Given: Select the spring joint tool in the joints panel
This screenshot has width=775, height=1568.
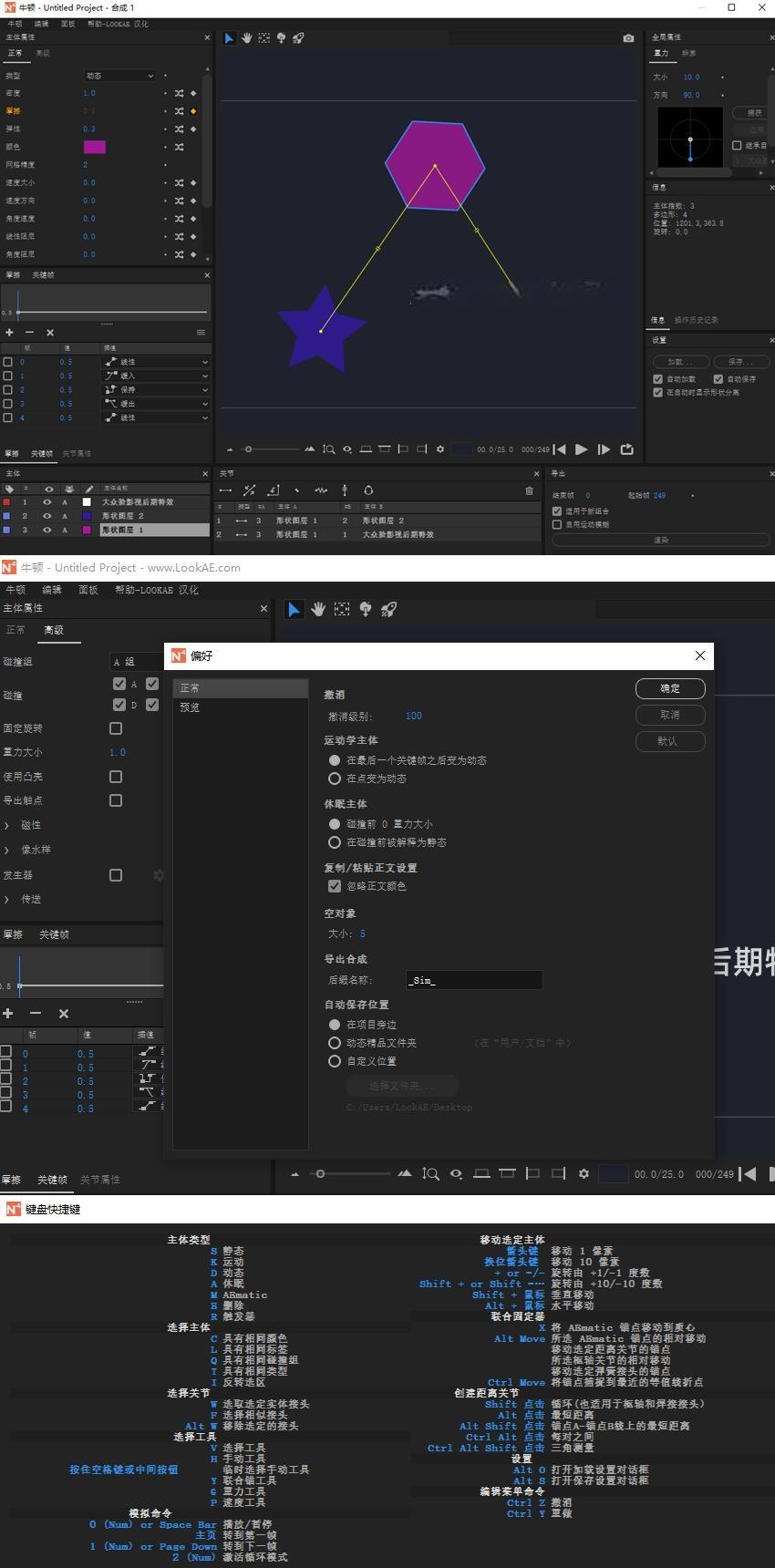Looking at the screenshot, I should point(321,490).
